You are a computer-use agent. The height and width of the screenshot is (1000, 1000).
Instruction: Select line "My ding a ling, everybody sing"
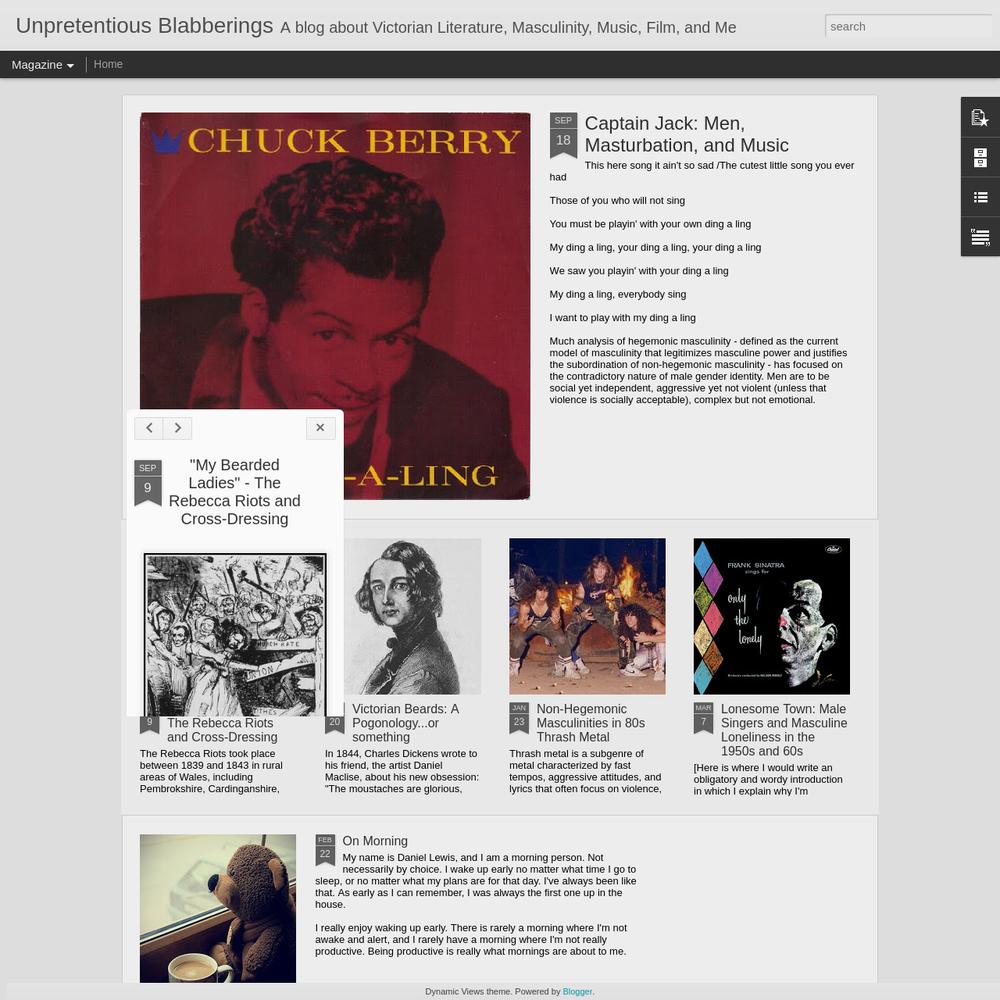[617, 294]
